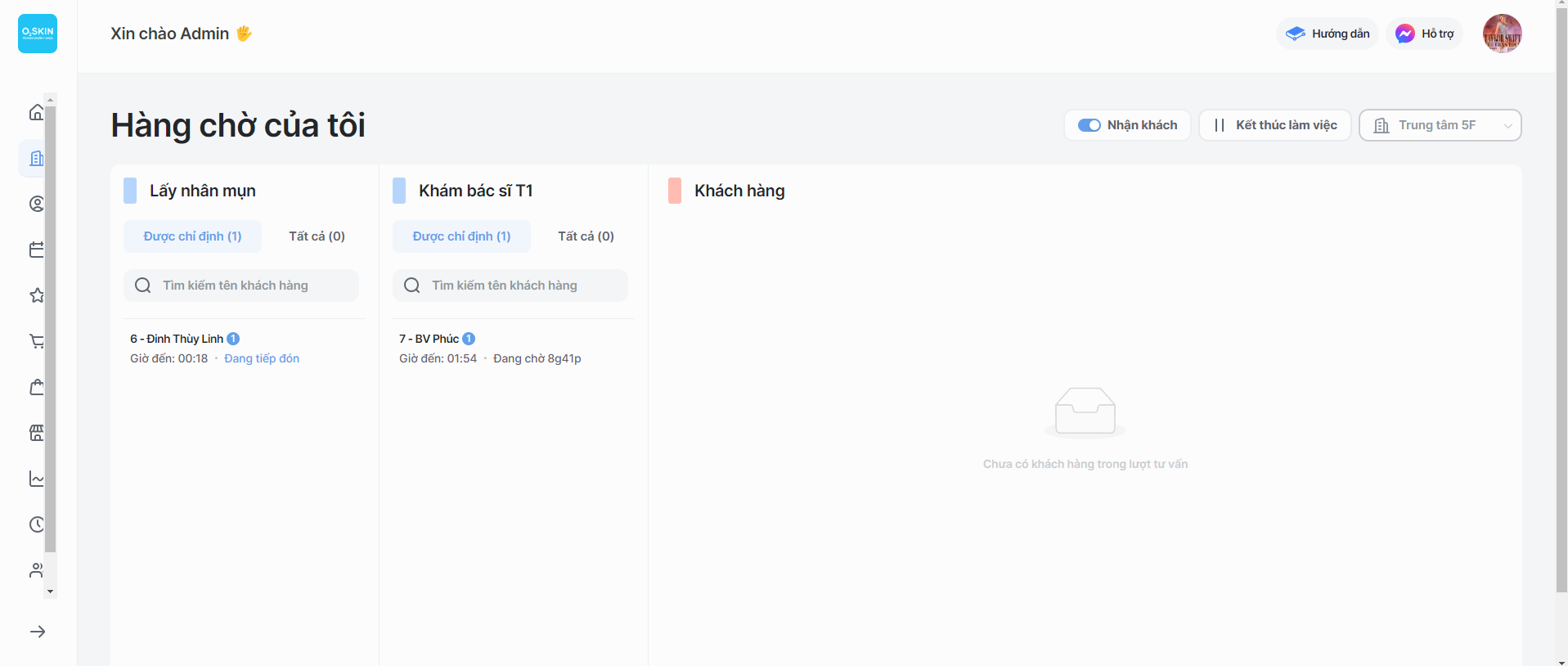1568x666 pixels.
Task: Open the Trung tâm 5F dropdown
Action: (x=1440, y=125)
